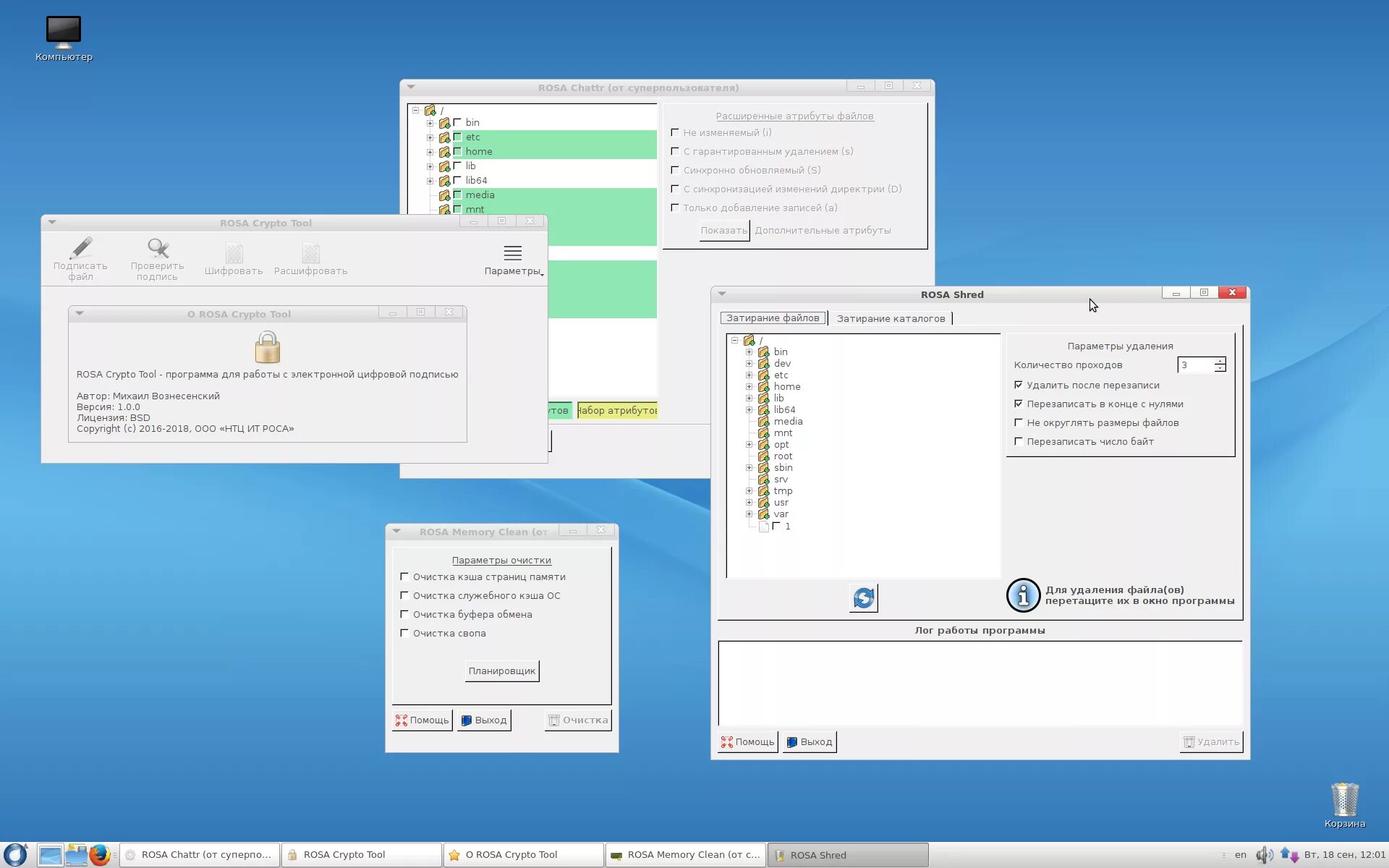The width and height of the screenshot is (1389, 868).
Task: Expand the usr folder in Shred tree
Action: (x=749, y=503)
